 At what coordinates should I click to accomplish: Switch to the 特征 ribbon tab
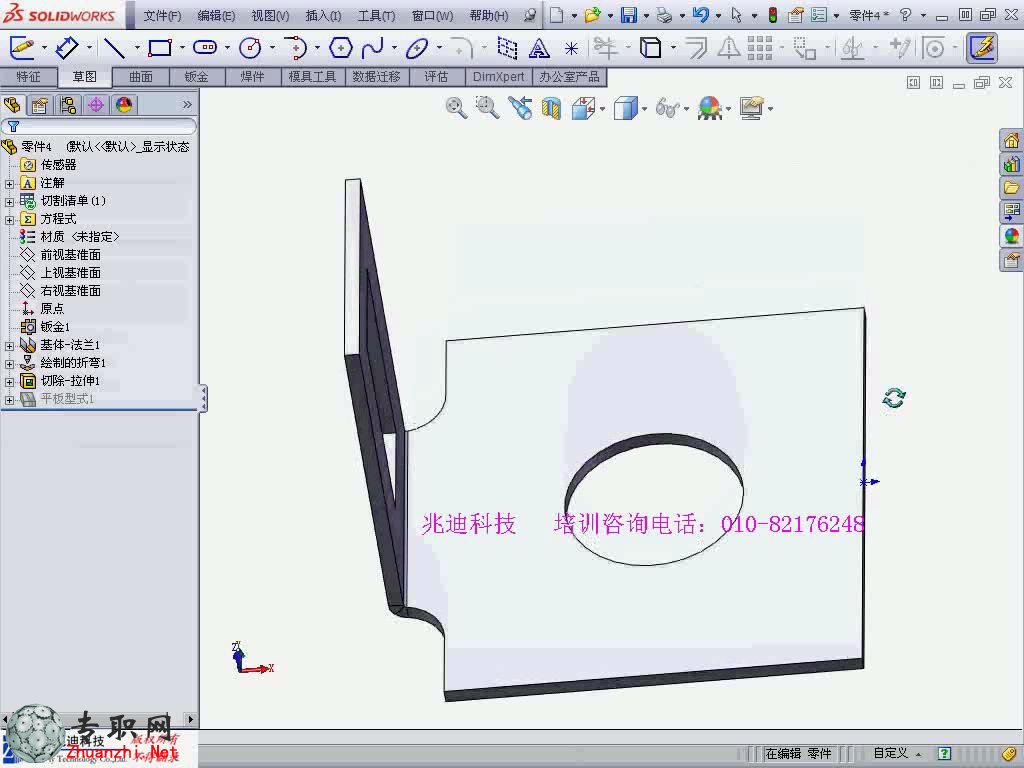28,77
